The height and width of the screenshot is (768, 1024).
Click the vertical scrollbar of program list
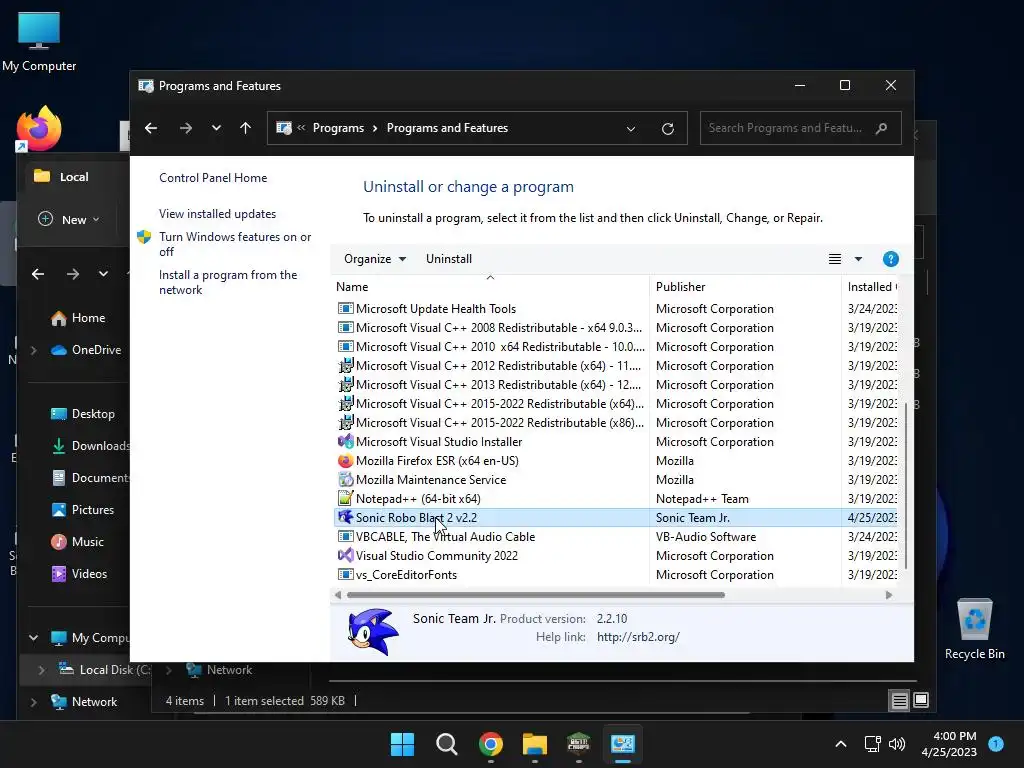(906, 485)
